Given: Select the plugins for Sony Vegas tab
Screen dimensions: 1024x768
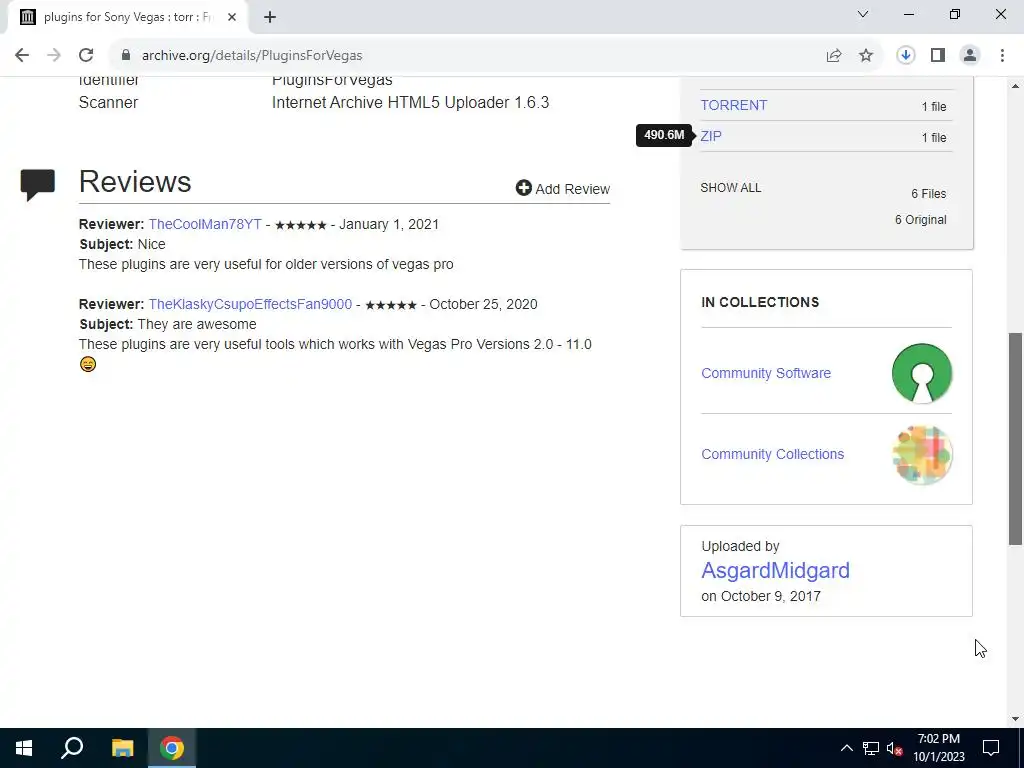Looking at the screenshot, I should click(x=127, y=17).
